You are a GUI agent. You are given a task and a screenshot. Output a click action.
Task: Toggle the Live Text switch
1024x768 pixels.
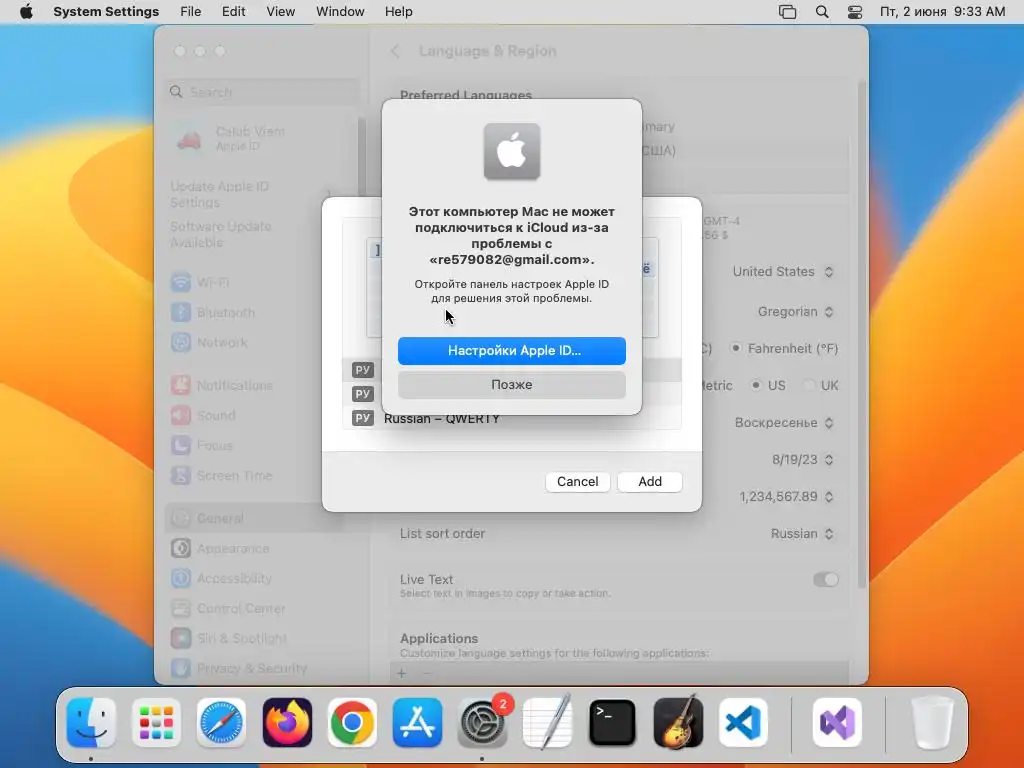coord(825,579)
